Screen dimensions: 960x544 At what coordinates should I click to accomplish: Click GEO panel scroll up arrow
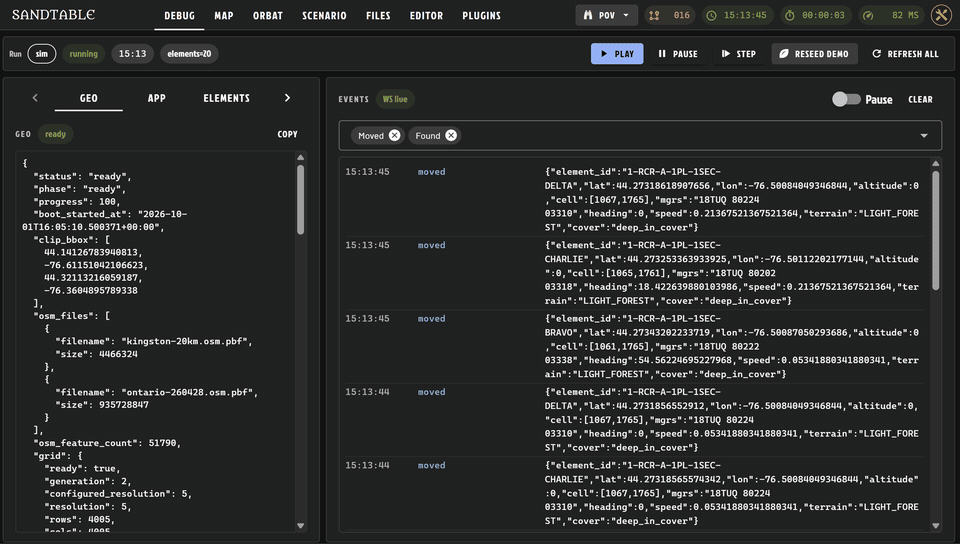(x=301, y=157)
